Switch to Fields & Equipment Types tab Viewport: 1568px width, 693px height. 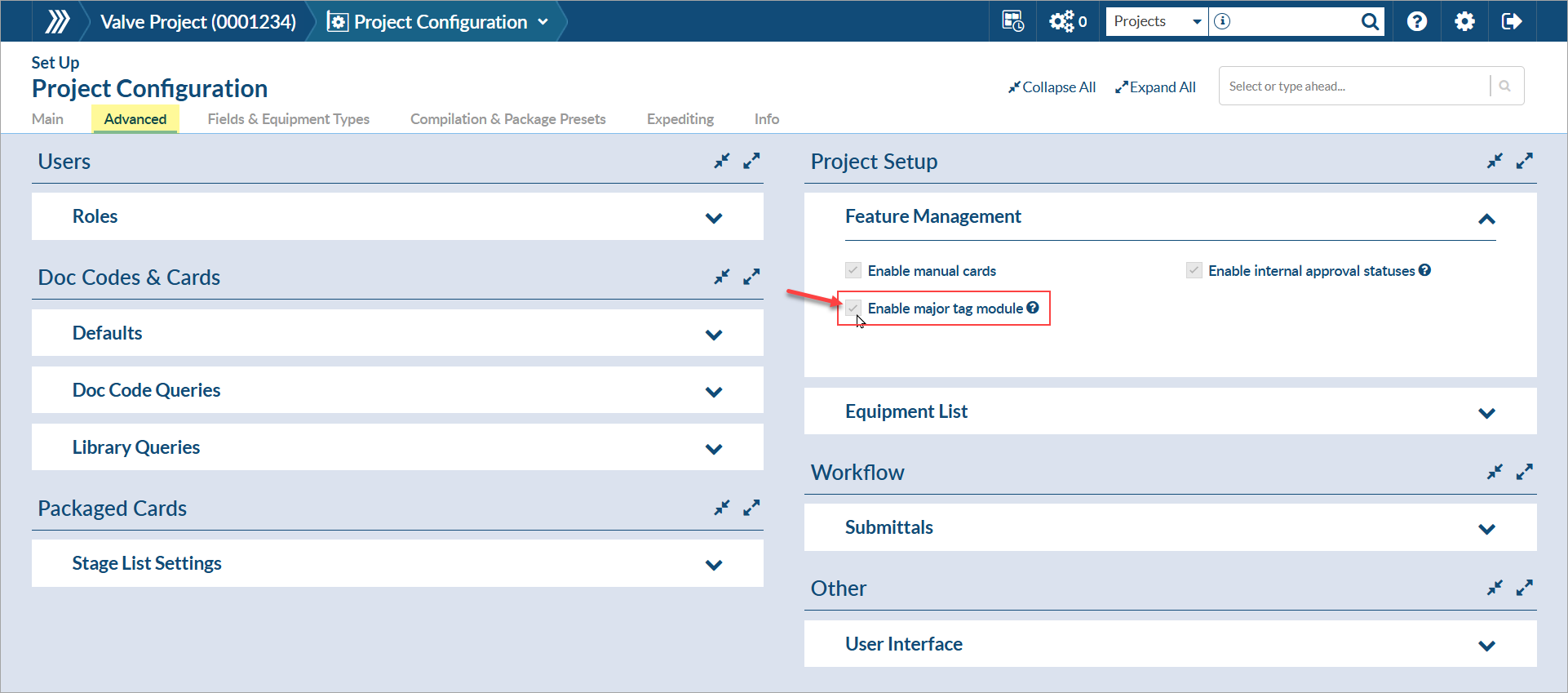click(288, 119)
